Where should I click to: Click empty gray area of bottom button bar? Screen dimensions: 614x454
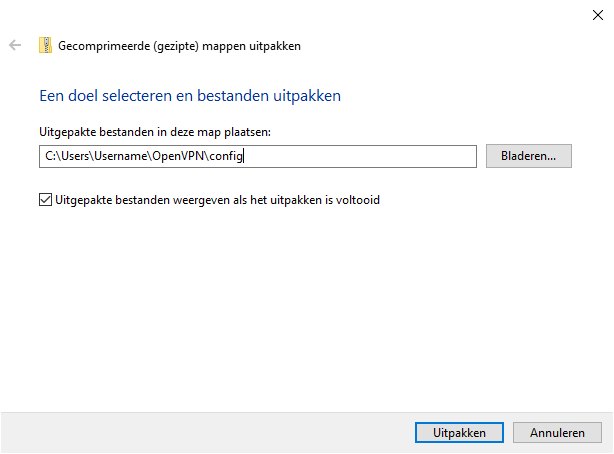tap(200, 433)
